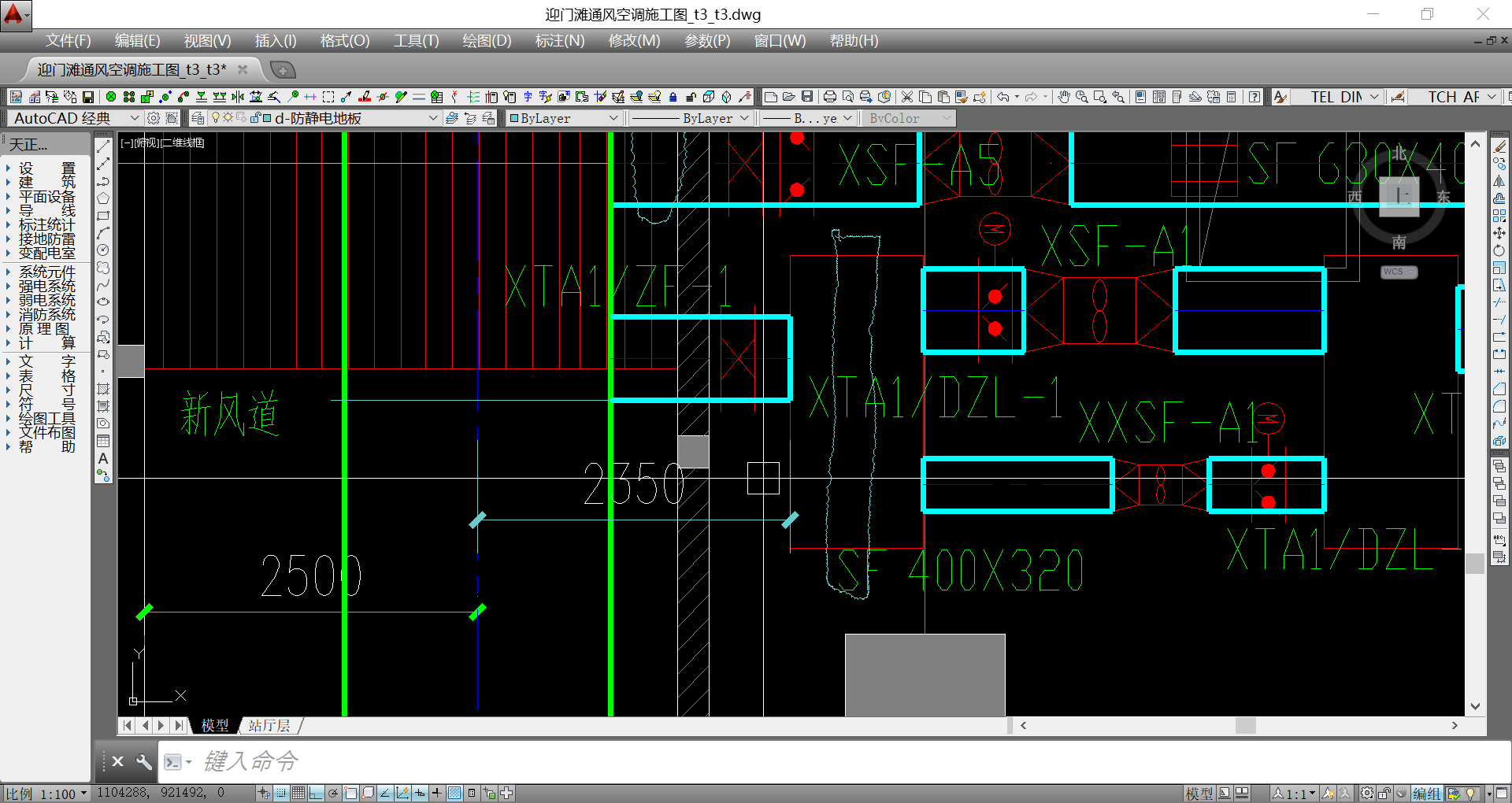The image size is (1512, 803).
Task: Open the Quick calculator icon
Action: 1232,97
